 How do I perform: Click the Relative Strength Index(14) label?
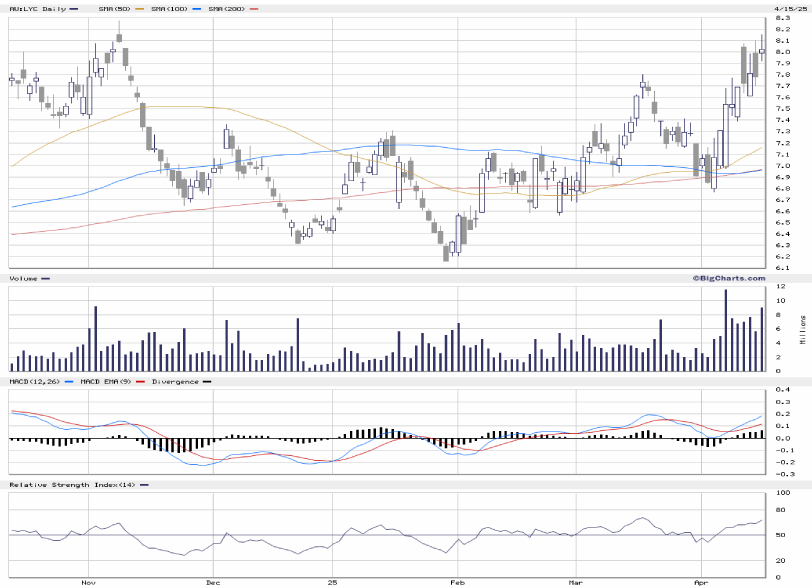pos(72,484)
